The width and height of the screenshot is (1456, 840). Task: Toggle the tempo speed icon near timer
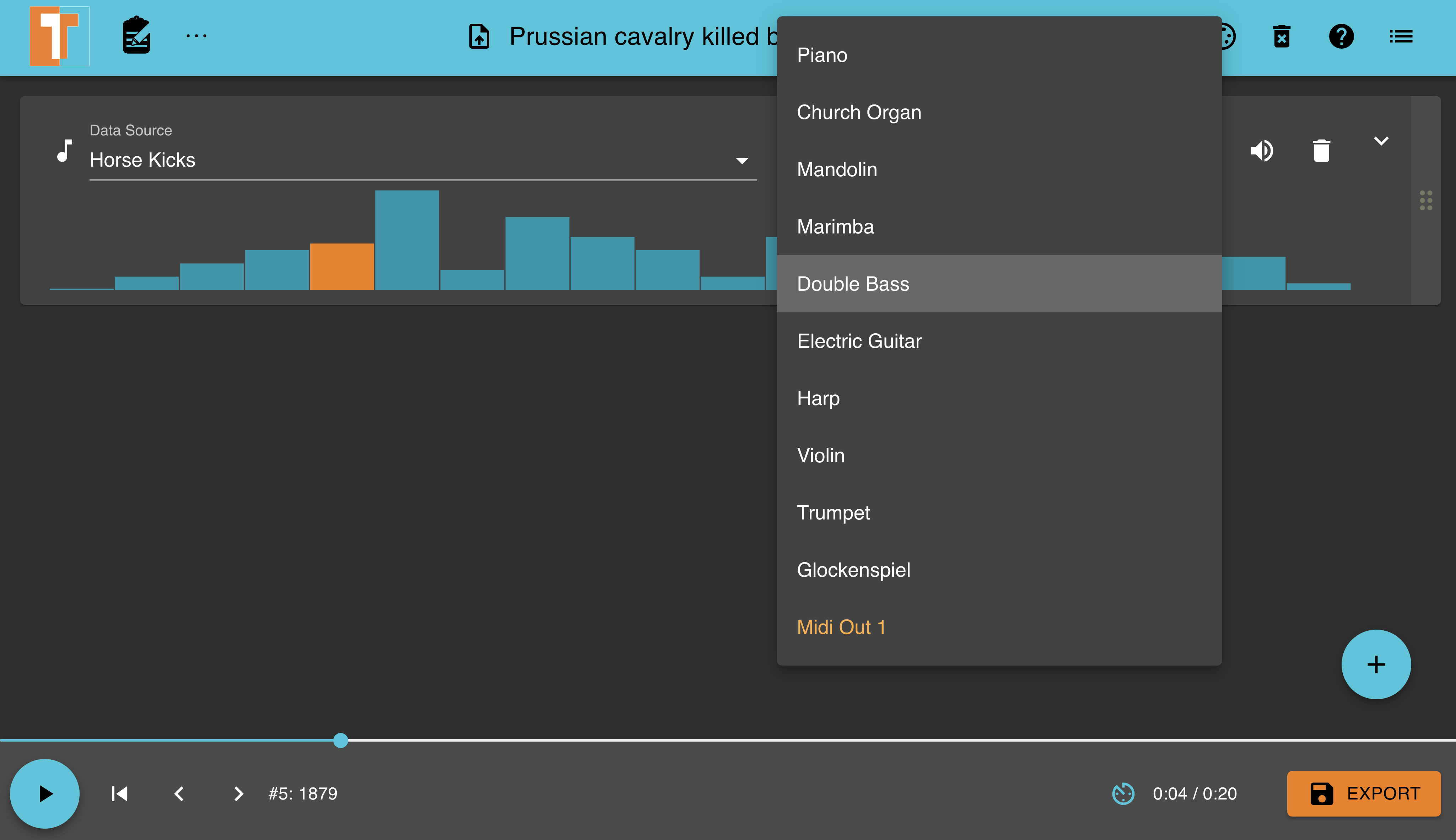coord(1123,793)
